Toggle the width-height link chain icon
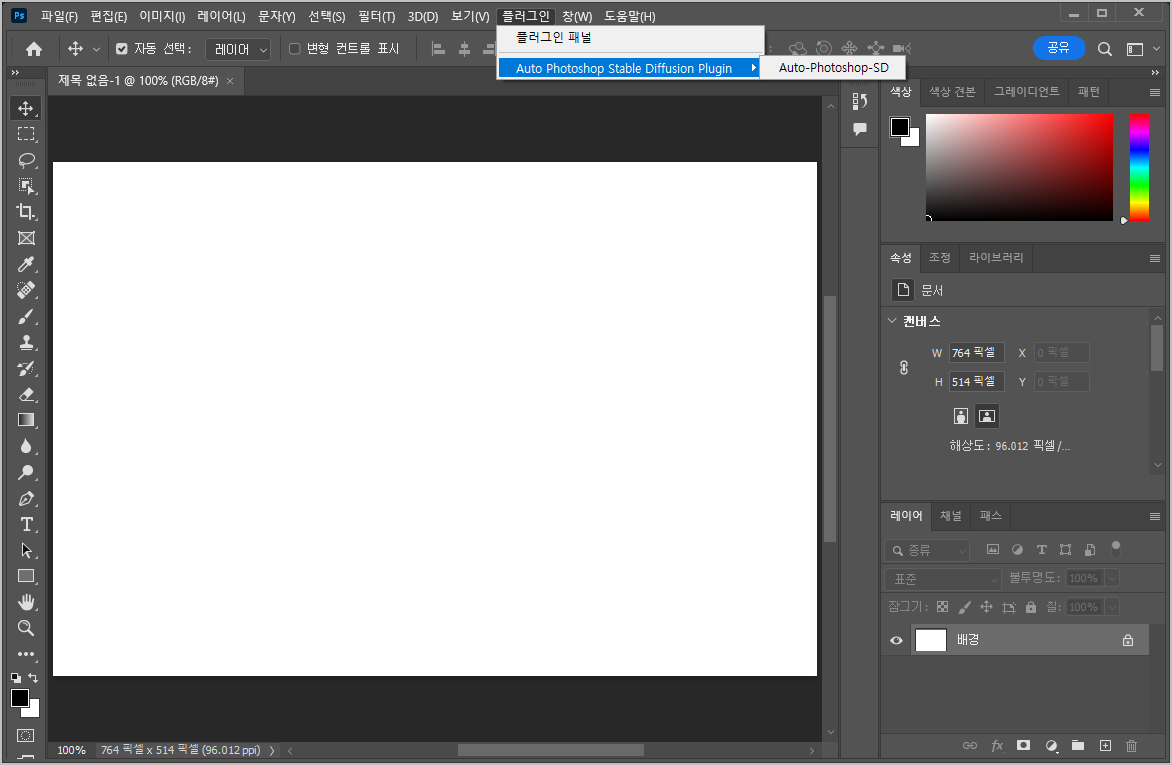Image resolution: width=1172 pixels, height=765 pixels. 904,367
